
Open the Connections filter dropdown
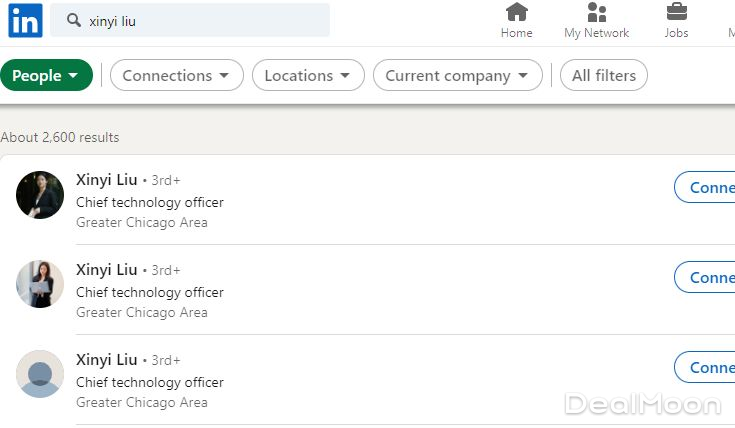coord(176,76)
